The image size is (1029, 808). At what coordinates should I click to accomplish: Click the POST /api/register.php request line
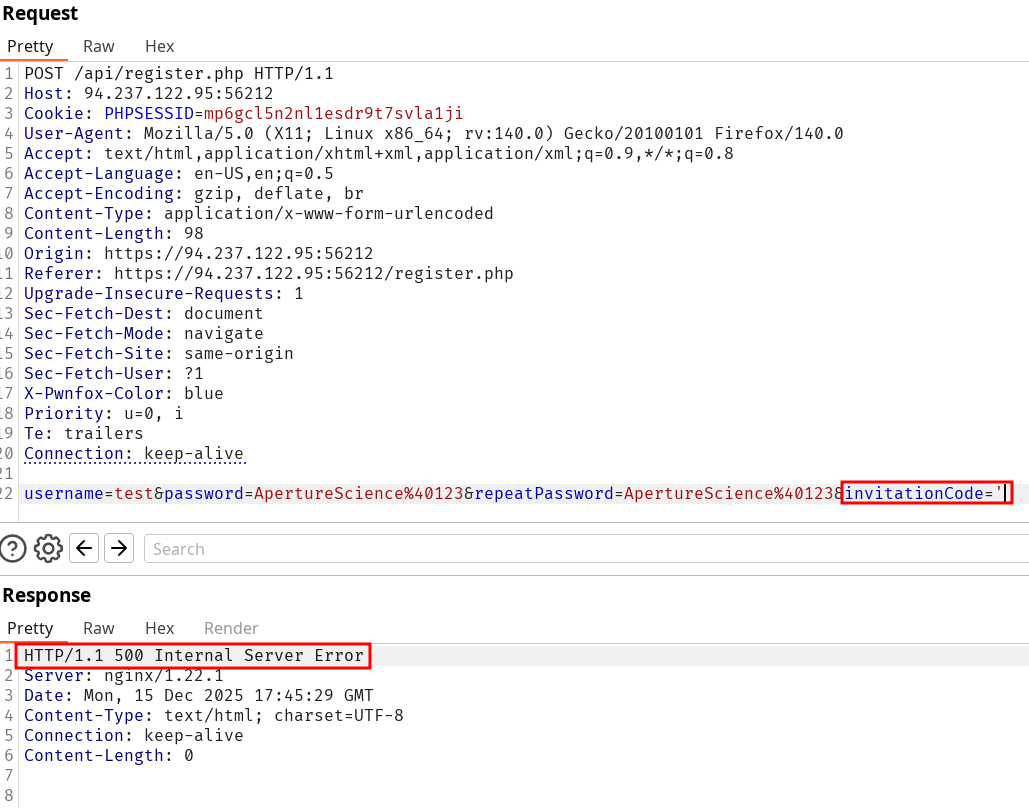[178, 73]
